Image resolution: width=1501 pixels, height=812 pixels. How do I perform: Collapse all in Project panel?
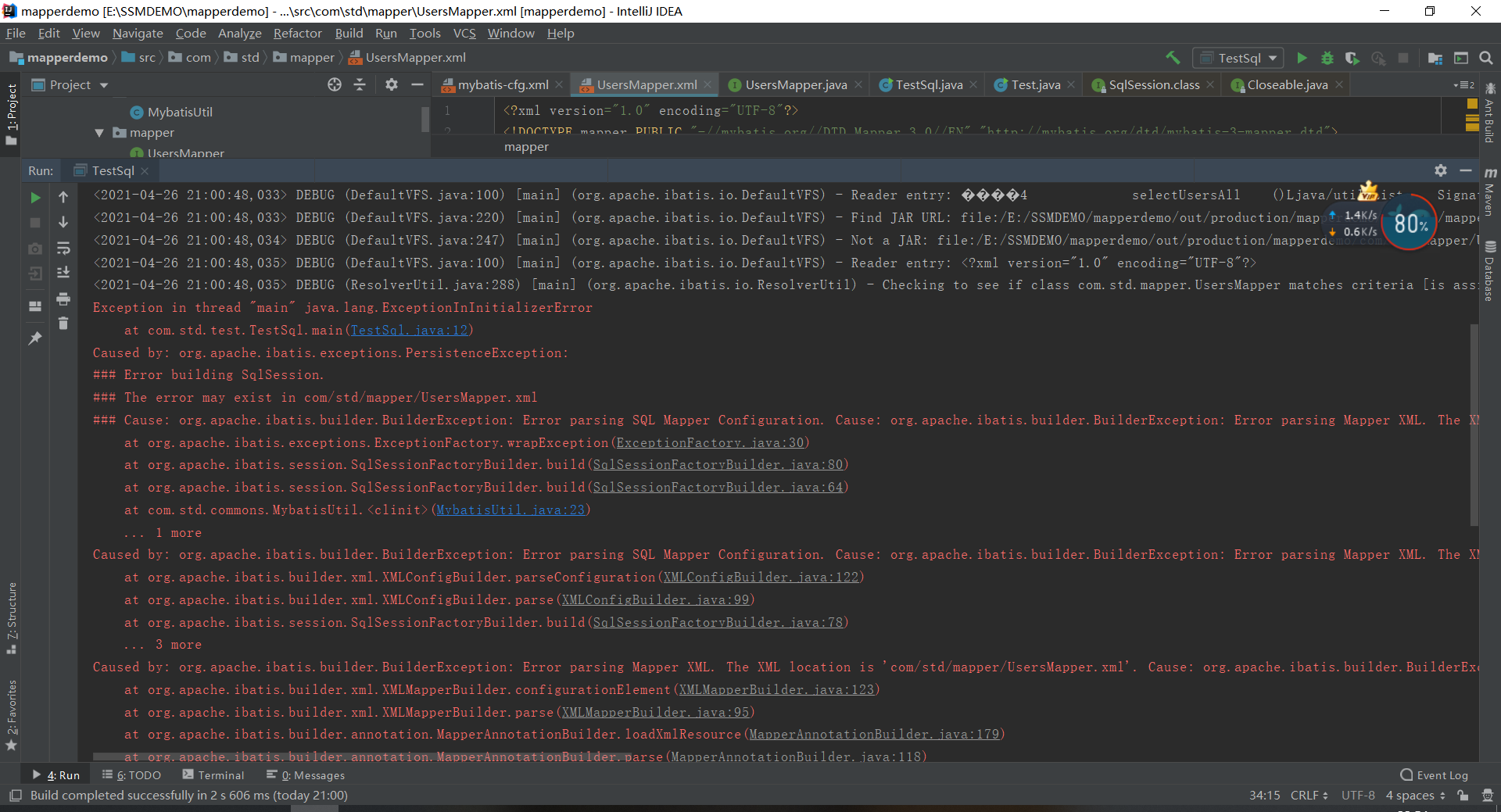pos(360,84)
